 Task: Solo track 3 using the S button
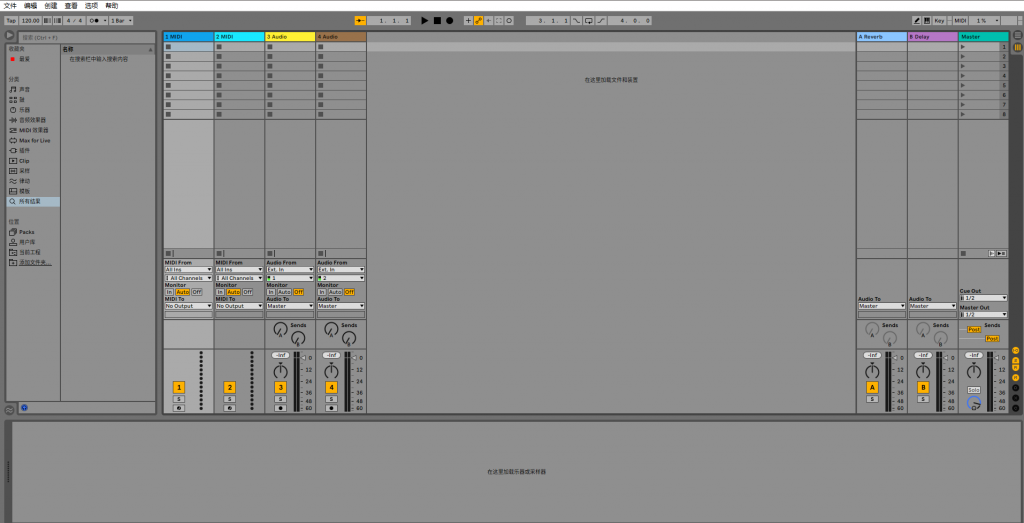[281, 399]
